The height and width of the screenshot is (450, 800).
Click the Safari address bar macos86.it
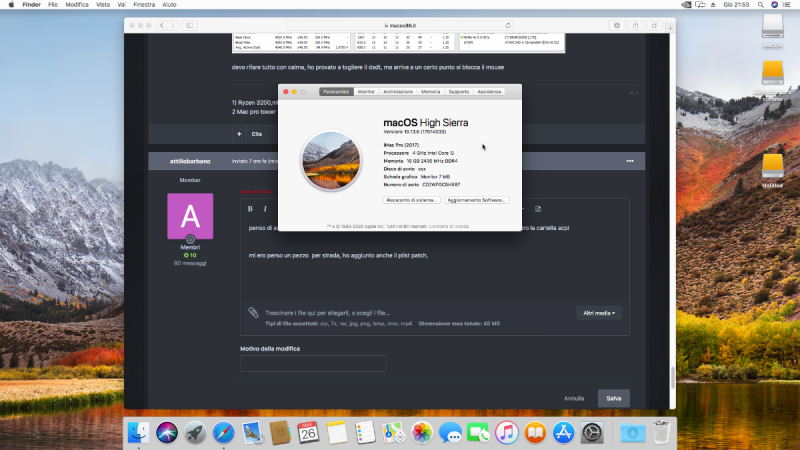point(402,26)
